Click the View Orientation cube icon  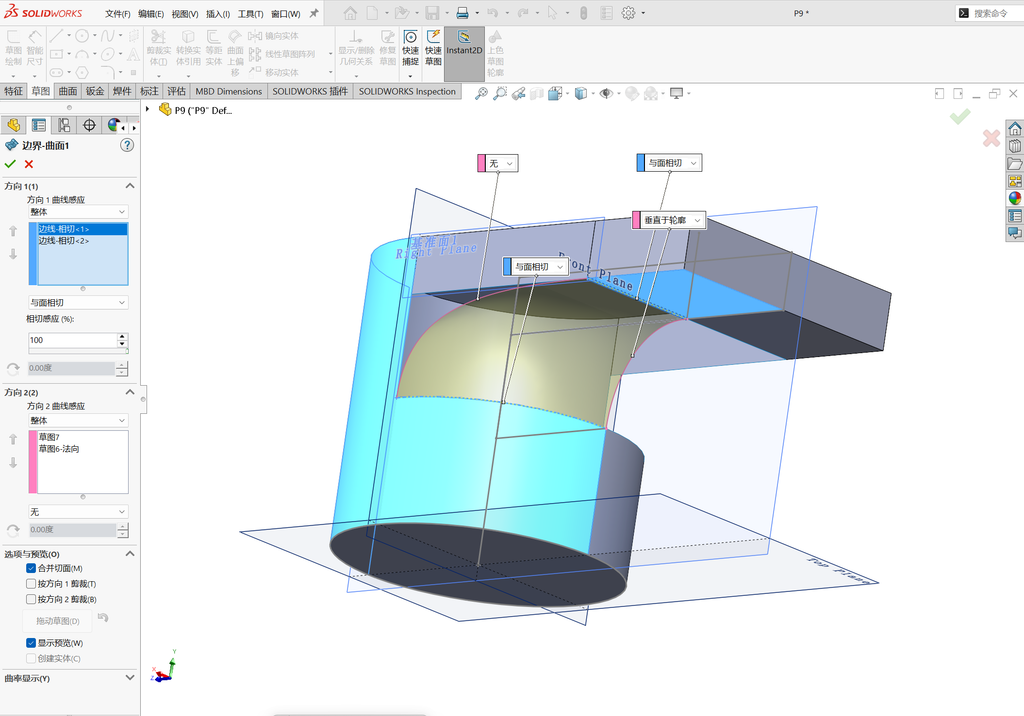coord(556,93)
